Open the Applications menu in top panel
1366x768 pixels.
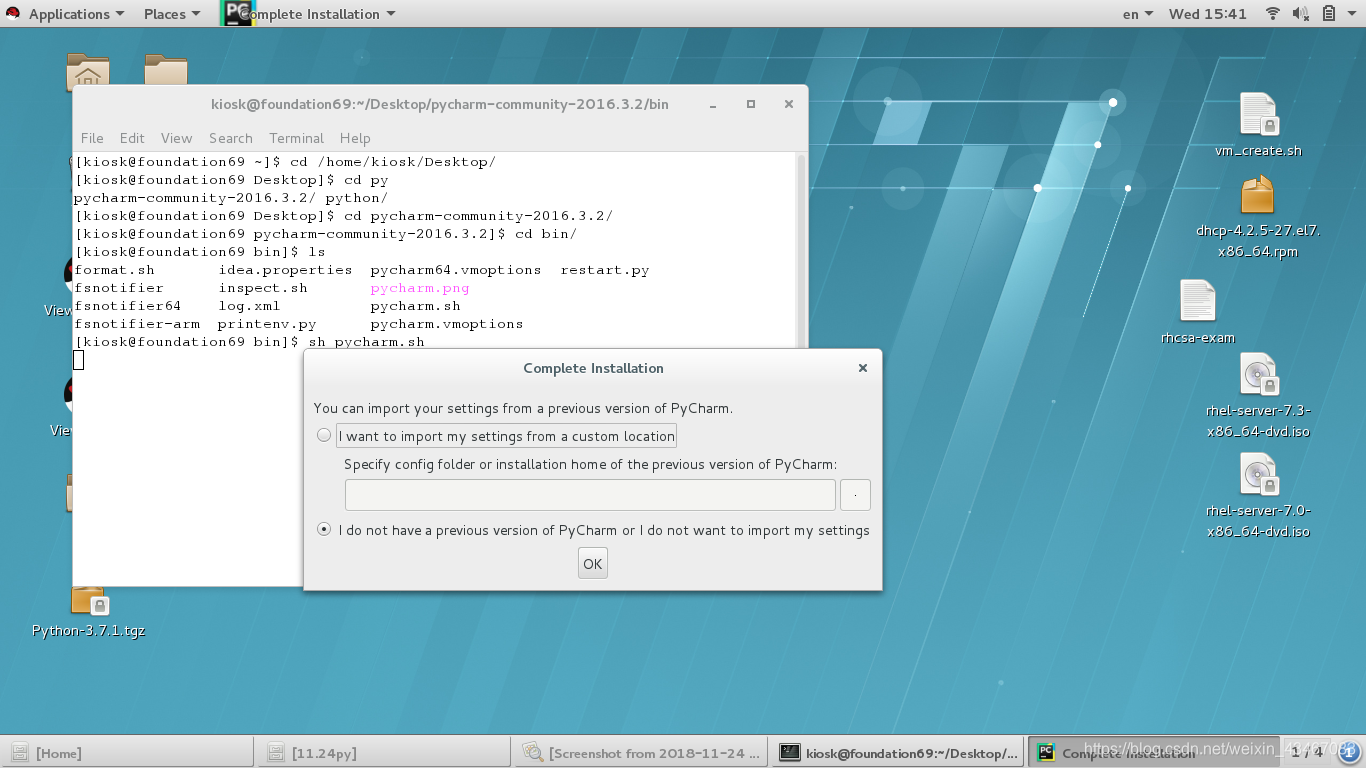point(76,14)
